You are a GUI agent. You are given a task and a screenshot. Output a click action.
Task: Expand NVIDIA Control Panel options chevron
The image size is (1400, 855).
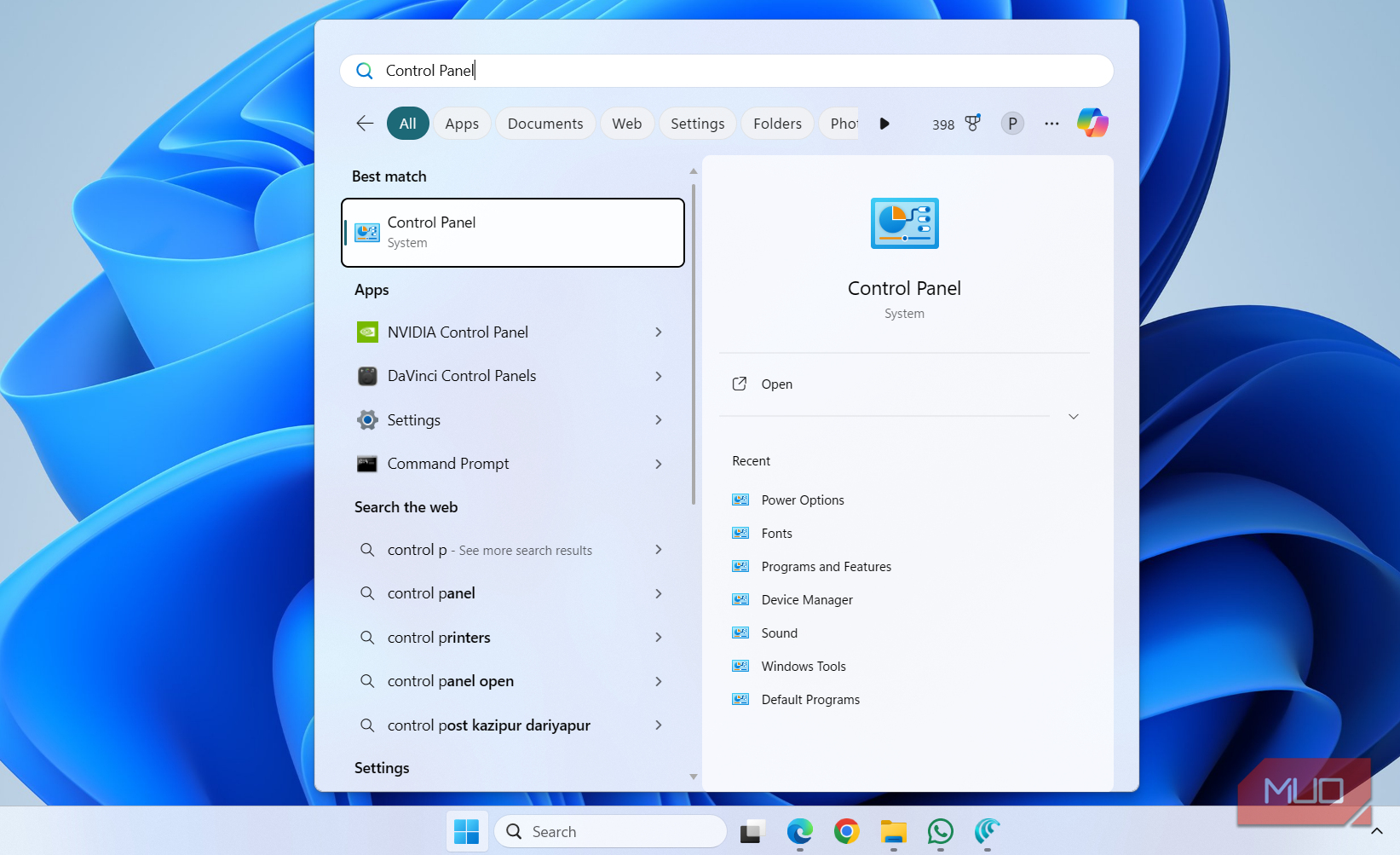point(659,332)
